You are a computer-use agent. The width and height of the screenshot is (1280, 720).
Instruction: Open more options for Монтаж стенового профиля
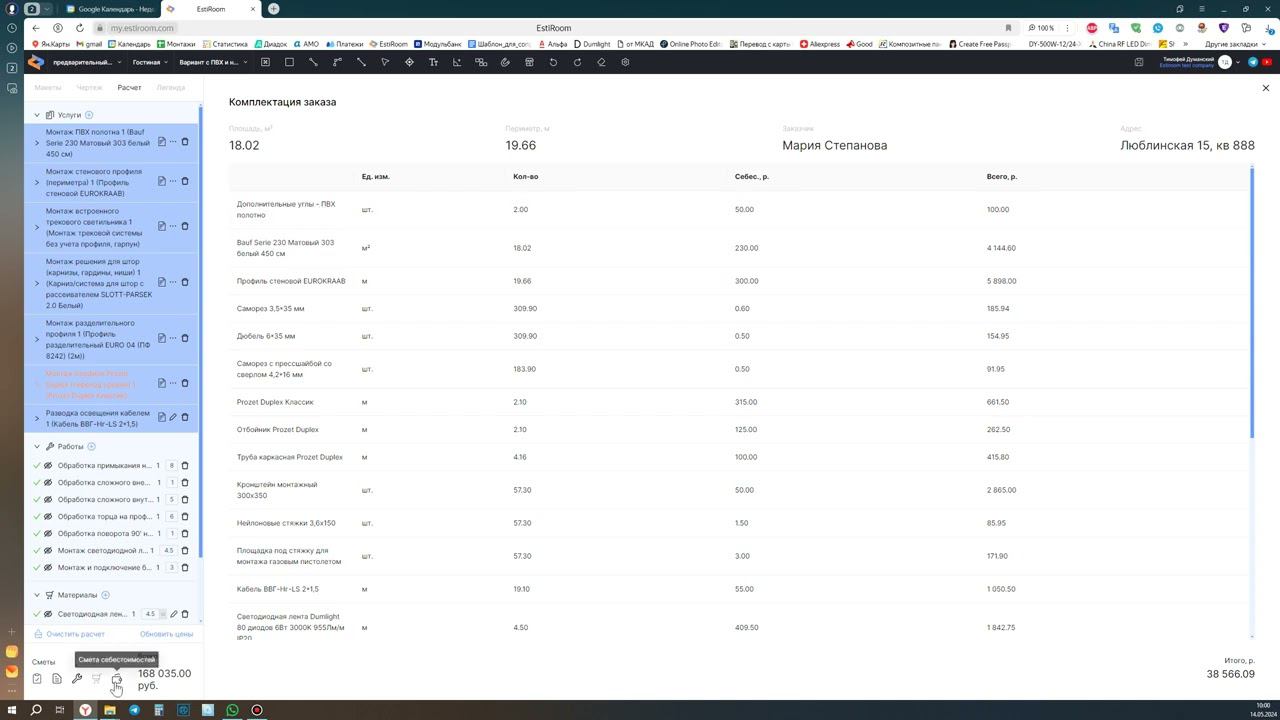(173, 182)
